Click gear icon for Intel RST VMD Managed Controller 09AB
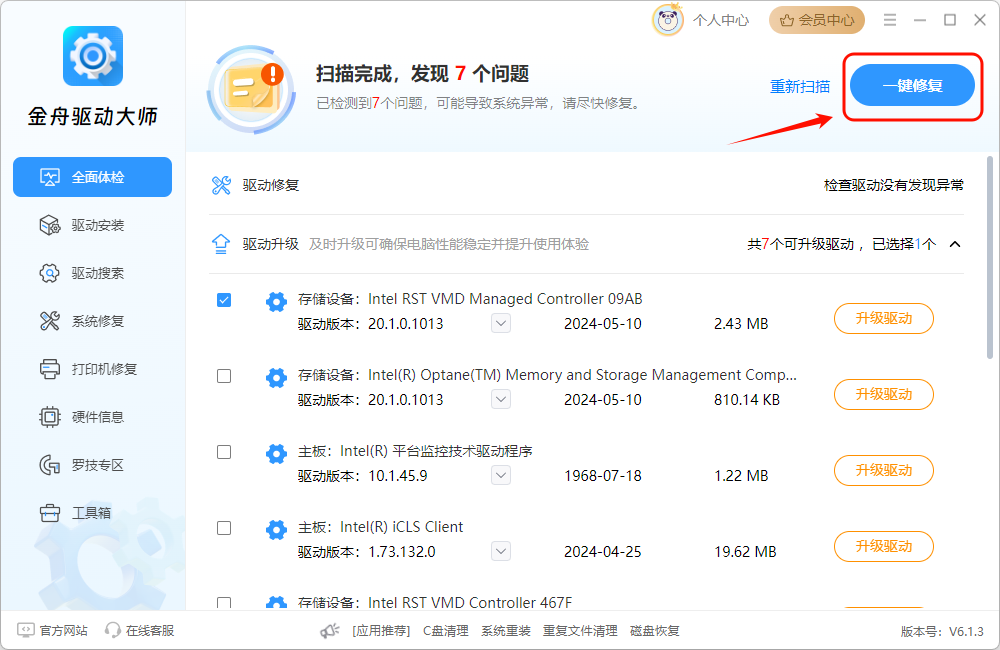 276,302
